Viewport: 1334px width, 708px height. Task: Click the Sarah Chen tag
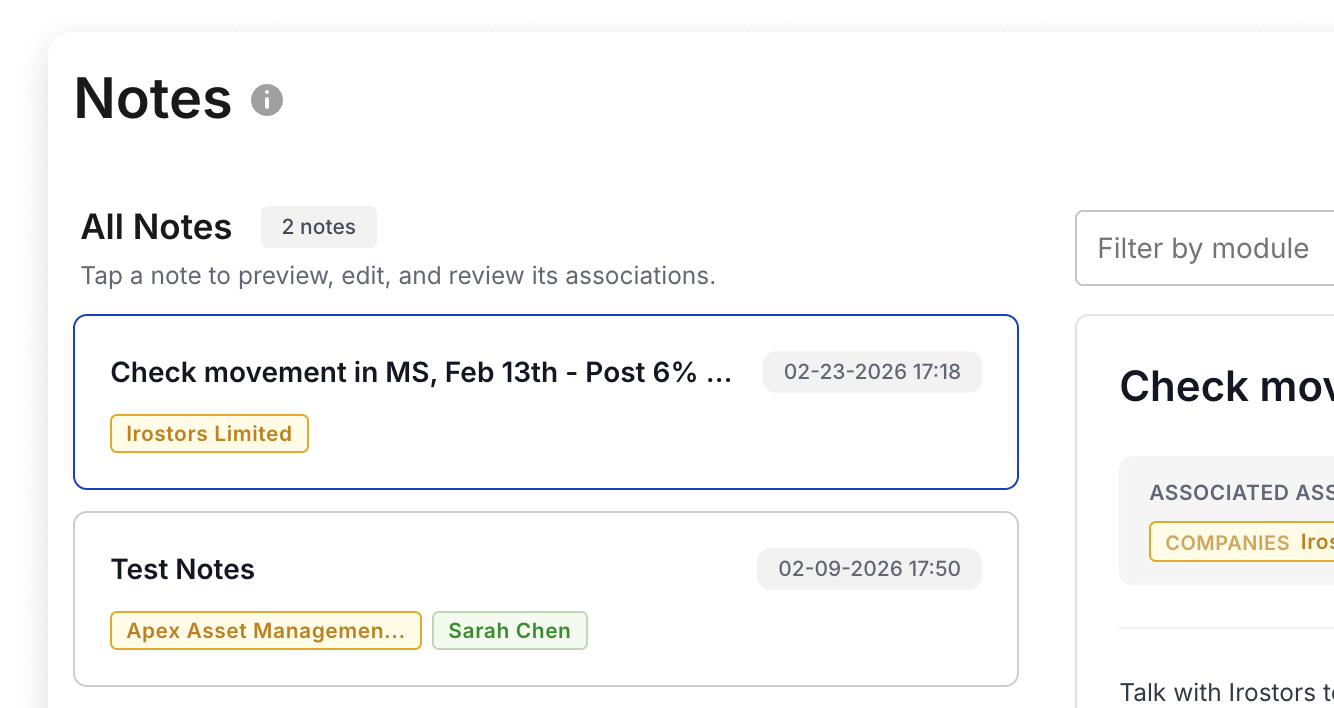coord(509,631)
